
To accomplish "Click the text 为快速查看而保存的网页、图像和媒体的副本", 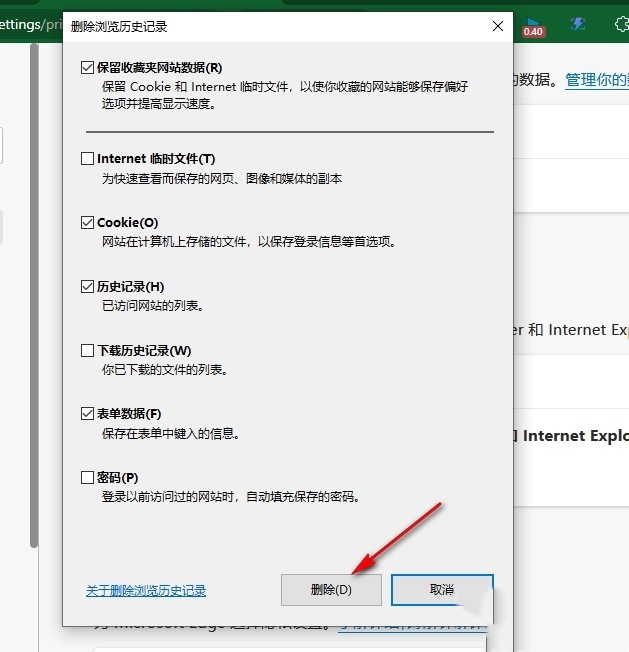I will tap(222, 178).
